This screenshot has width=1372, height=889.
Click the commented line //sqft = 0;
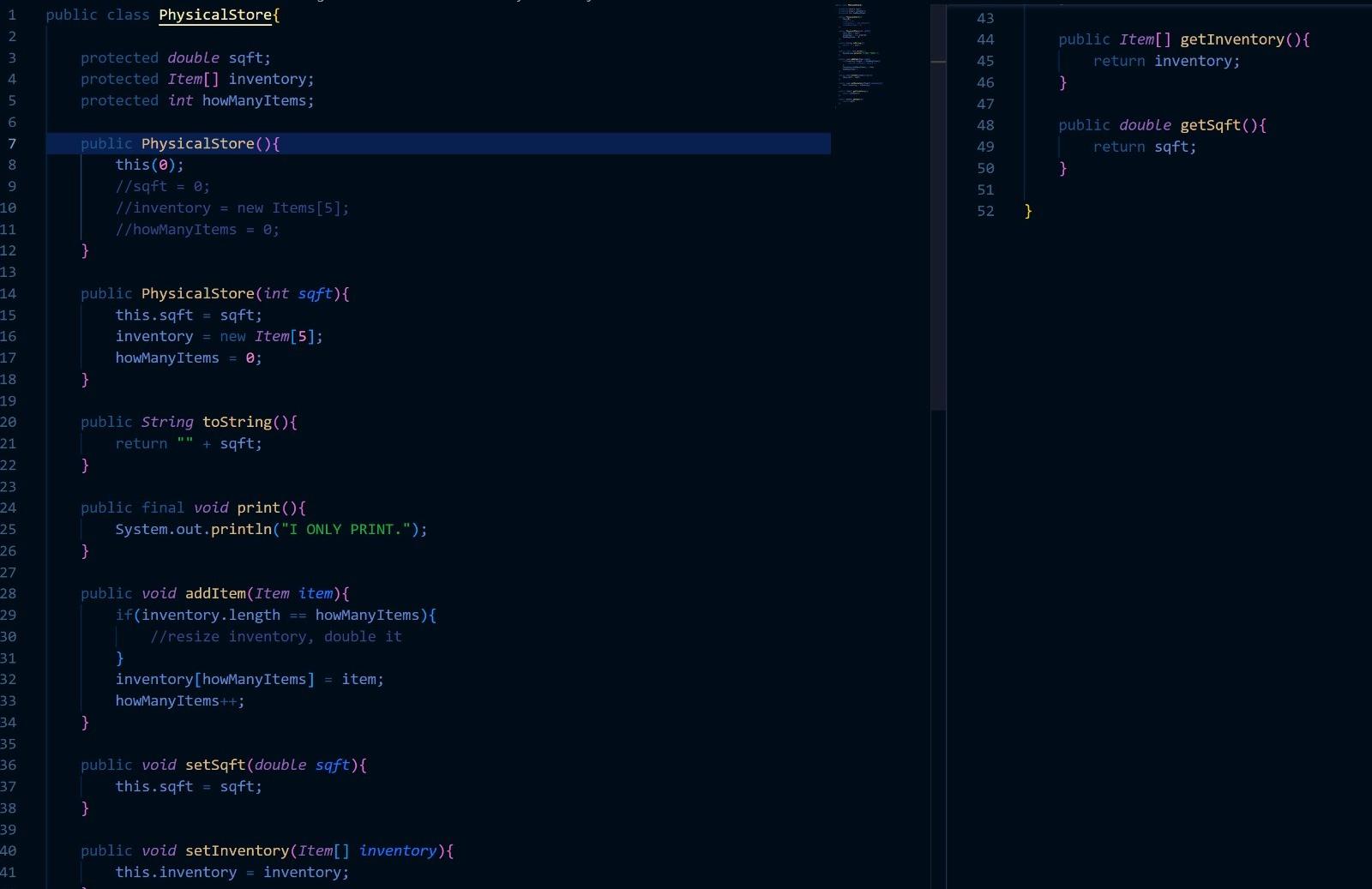click(x=161, y=186)
